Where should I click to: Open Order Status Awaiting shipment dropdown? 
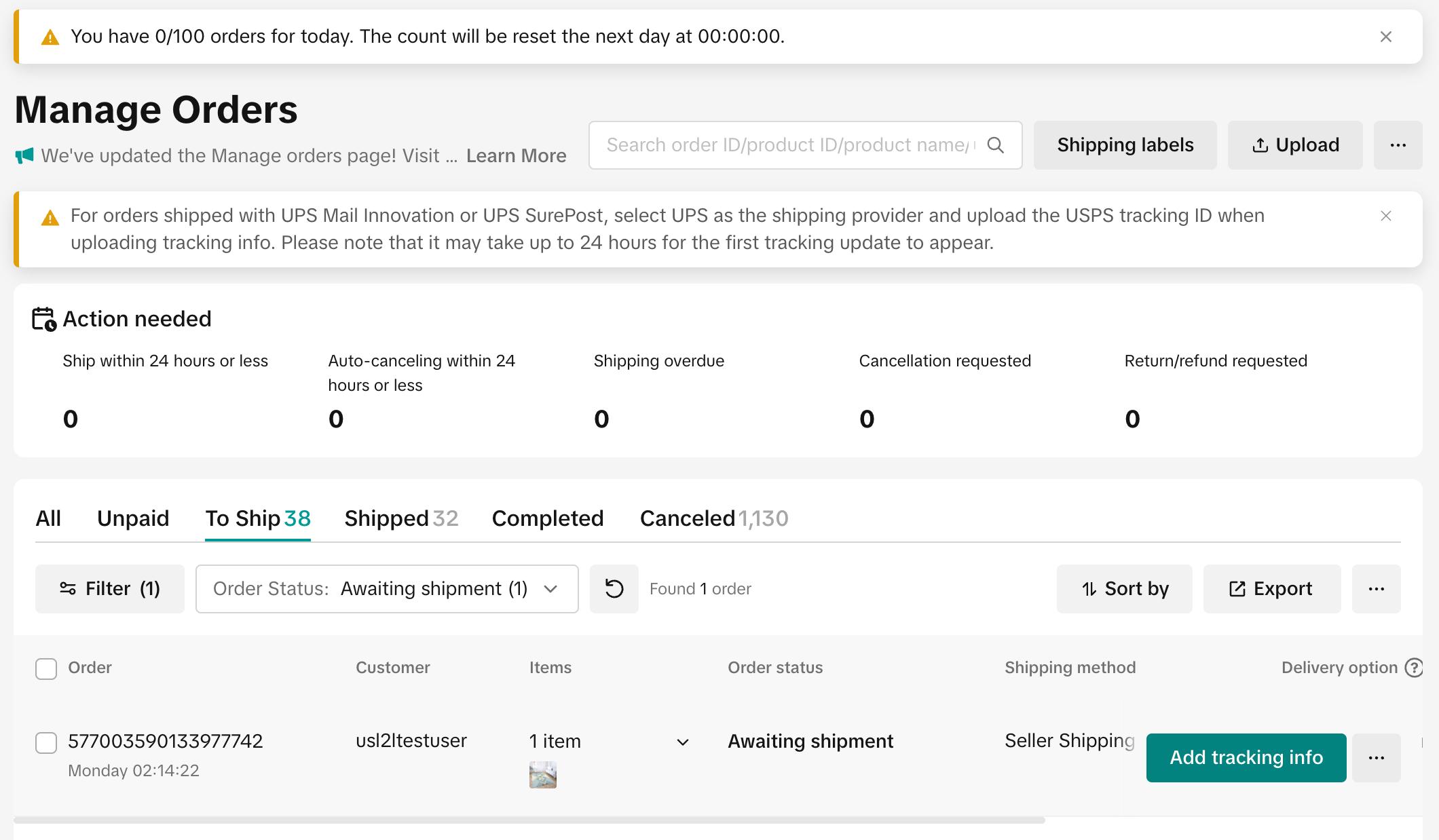(387, 589)
